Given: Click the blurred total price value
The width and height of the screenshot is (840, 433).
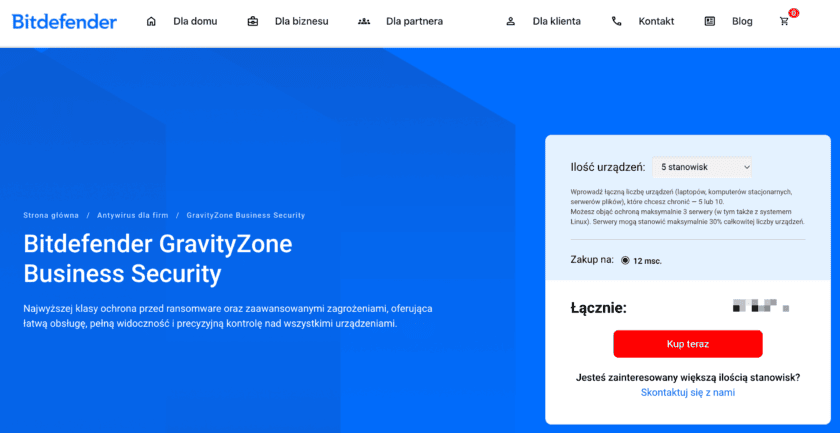Looking at the screenshot, I should click(x=761, y=306).
